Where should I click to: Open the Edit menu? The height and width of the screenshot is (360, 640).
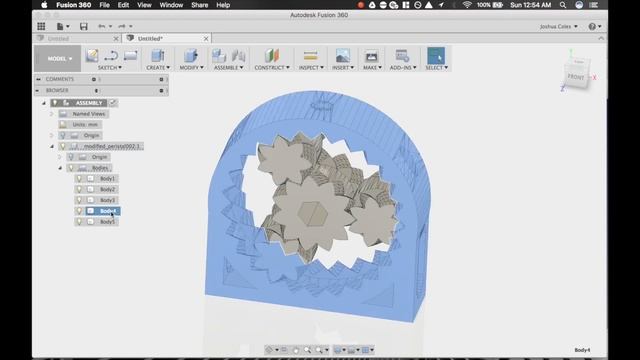point(123,5)
